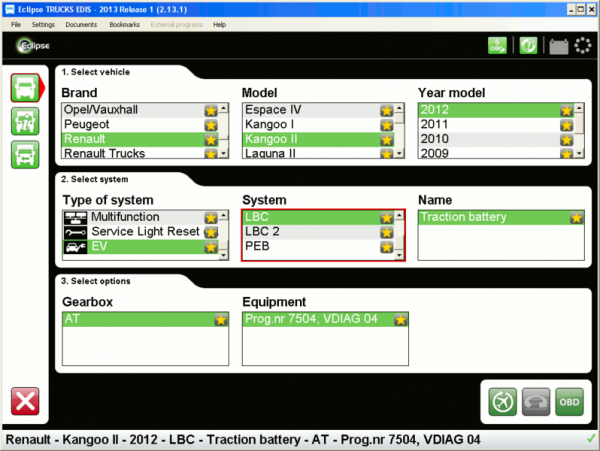The image size is (600, 451).
Task: Click the third green vehicle sidebar icon
Action: point(25,155)
